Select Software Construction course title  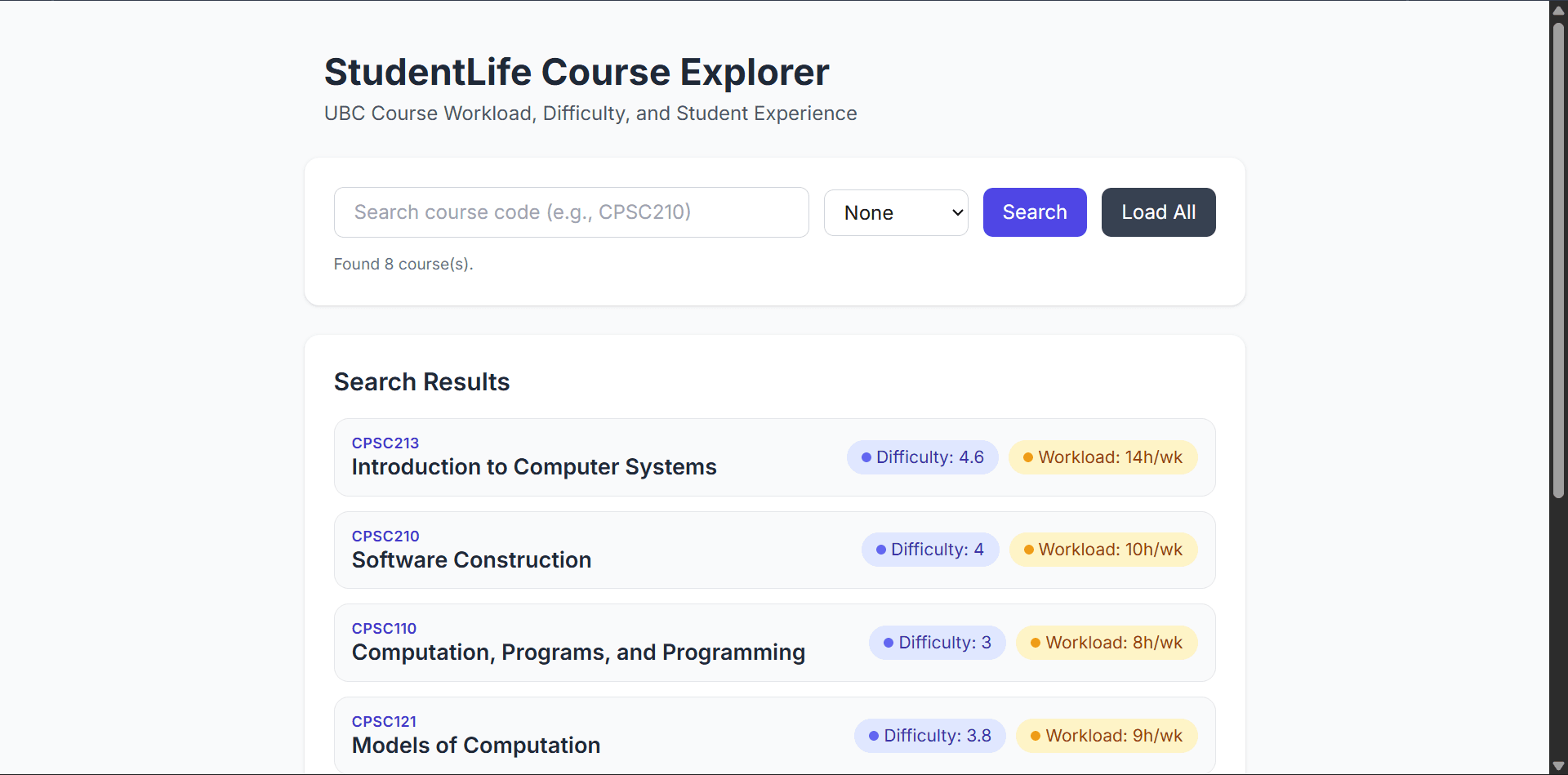[x=471, y=560]
